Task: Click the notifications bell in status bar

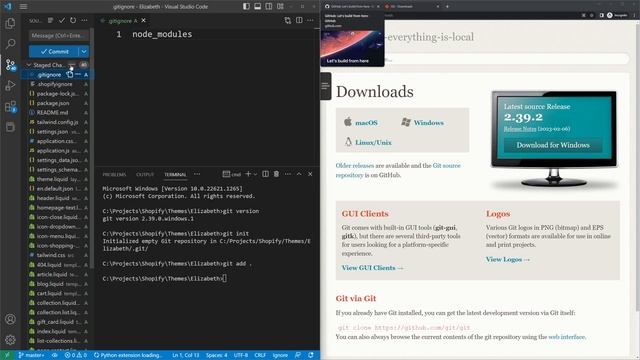Action: coord(311,355)
